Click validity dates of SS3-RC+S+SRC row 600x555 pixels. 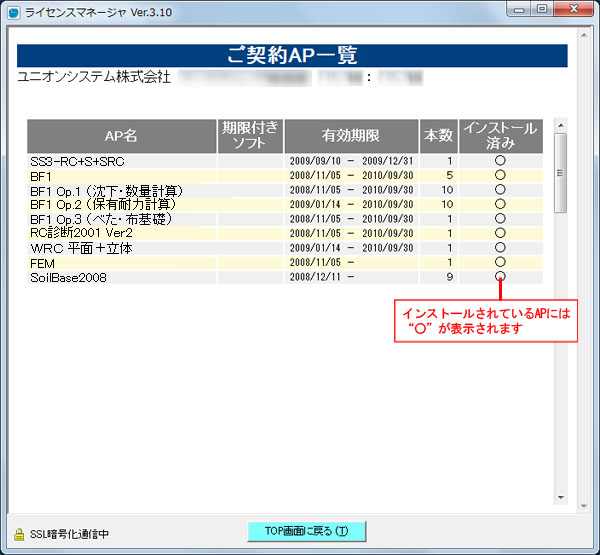tap(351, 161)
